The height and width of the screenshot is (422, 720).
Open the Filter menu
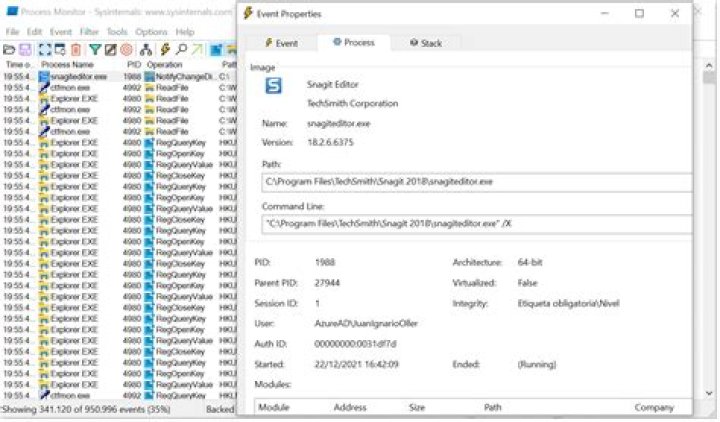pyautogui.click(x=89, y=32)
